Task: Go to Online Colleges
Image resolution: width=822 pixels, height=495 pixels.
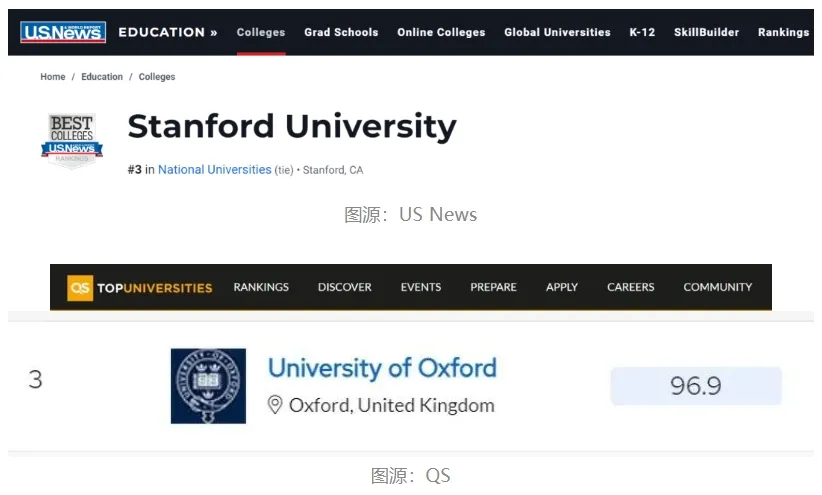Action: (441, 32)
